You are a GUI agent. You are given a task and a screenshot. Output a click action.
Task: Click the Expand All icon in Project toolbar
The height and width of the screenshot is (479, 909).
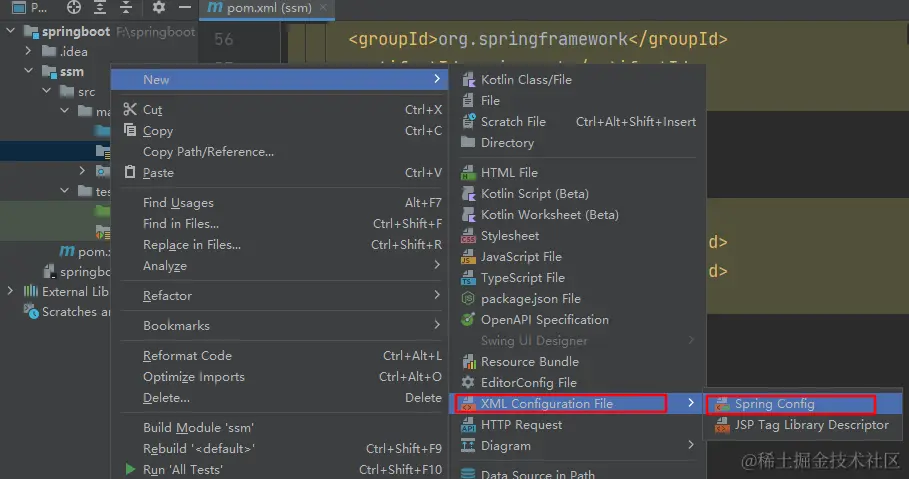click(100, 8)
